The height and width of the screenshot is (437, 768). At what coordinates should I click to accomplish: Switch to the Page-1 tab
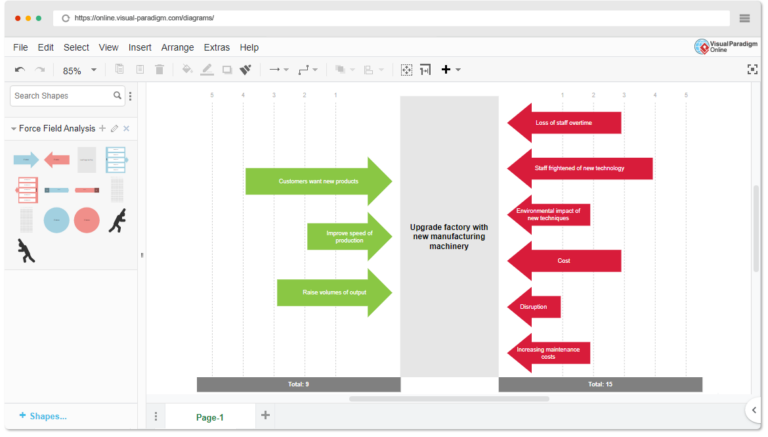click(x=210, y=416)
